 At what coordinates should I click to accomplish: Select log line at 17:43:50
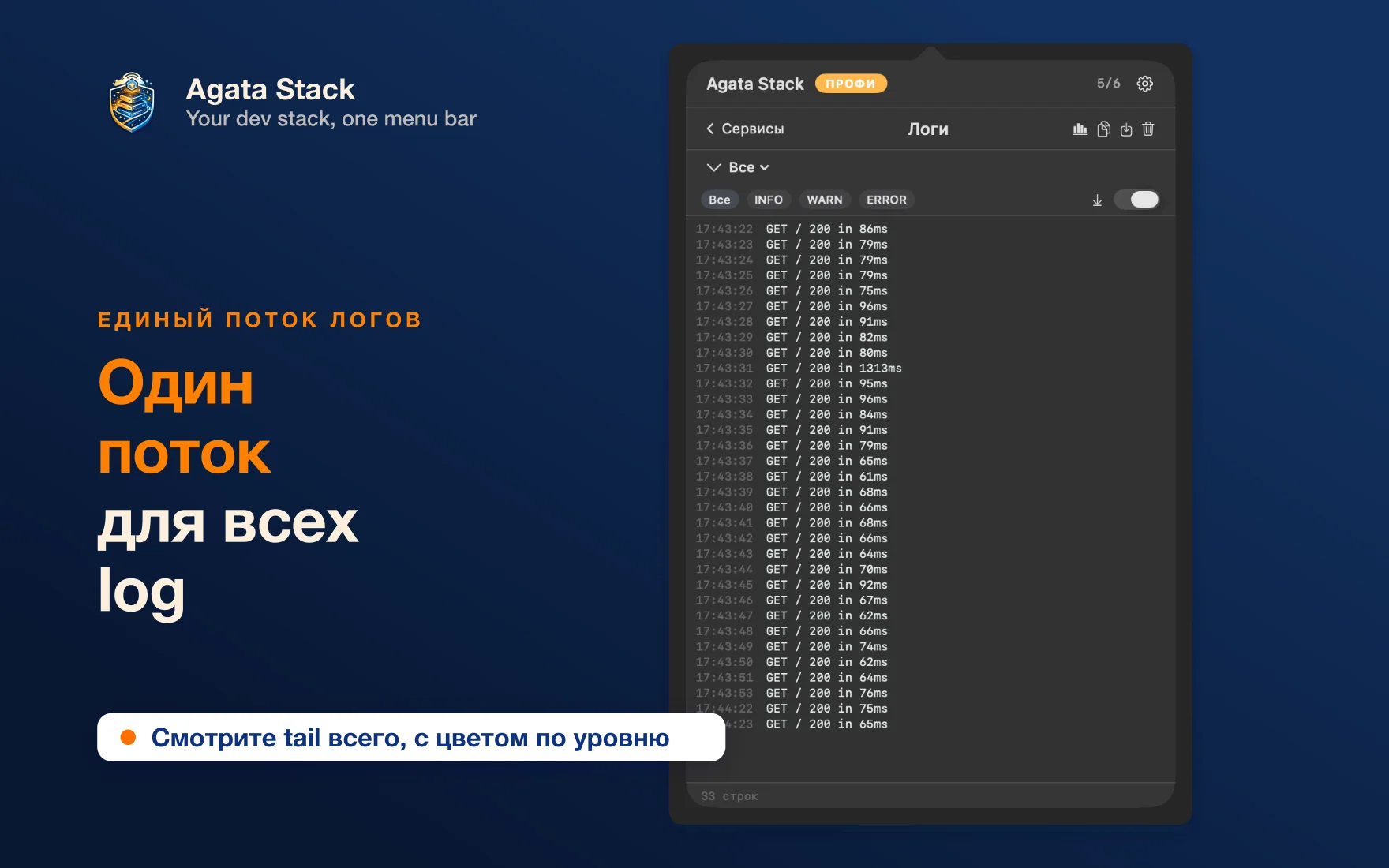tap(792, 662)
